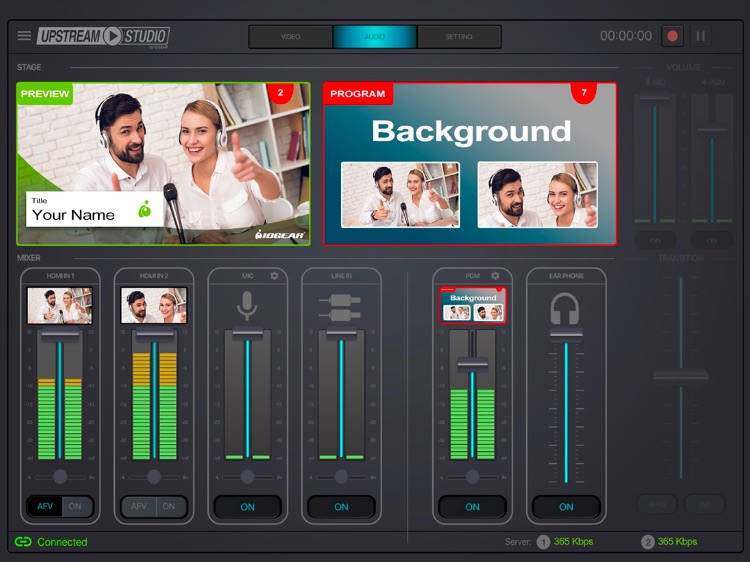This screenshot has width=750, height=562.
Task: Click the server 1 365 Kbps value
Action: coord(574,541)
